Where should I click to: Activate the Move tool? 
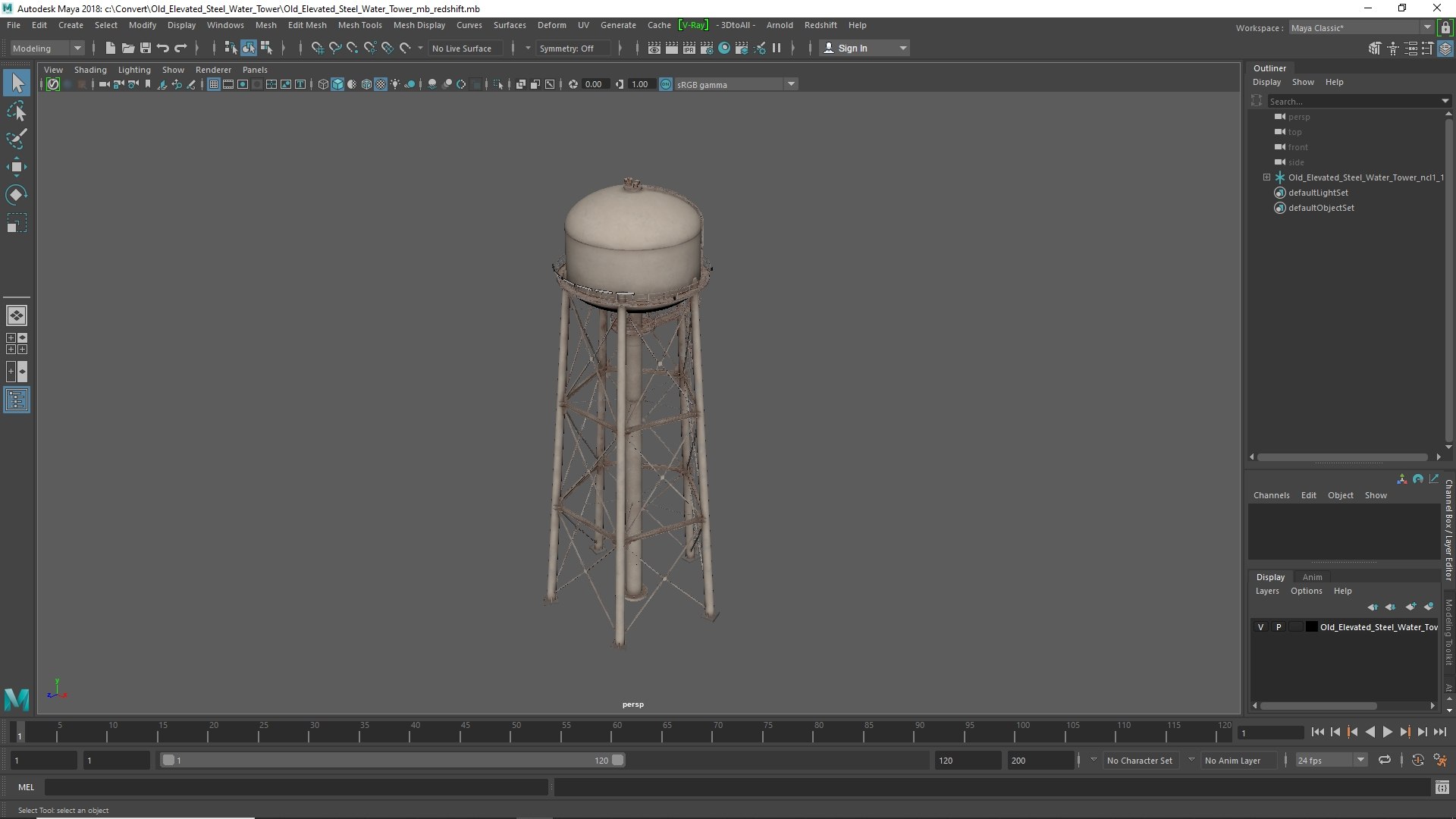click(x=17, y=167)
